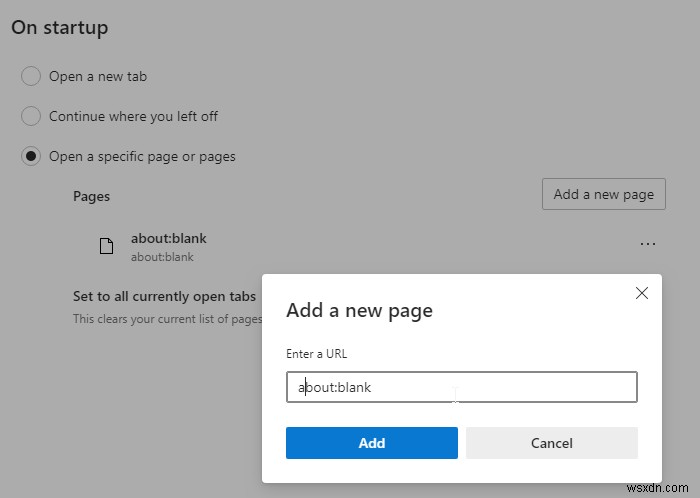Viewport: 700px width, 498px height.
Task: Cancel the Add a new page dialog
Action: point(551,443)
